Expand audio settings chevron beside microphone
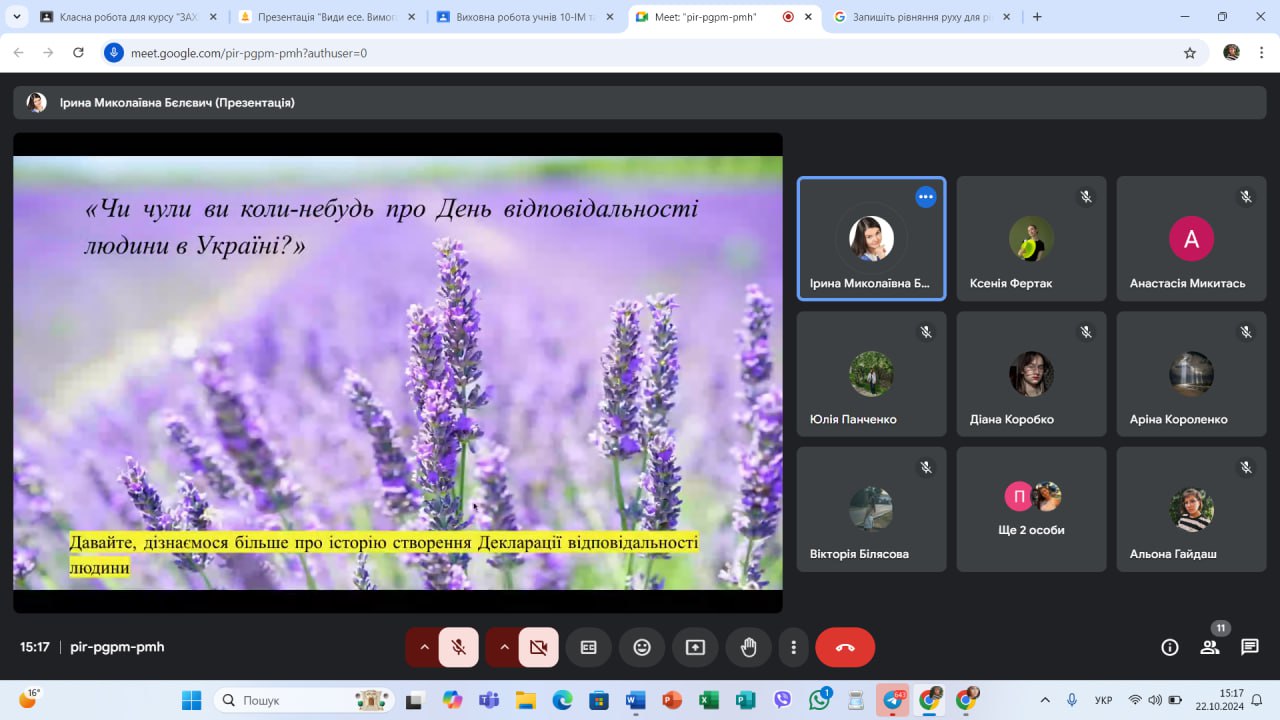Viewport: 1280px width, 720px height. pyautogui.click(x=424, y=647)
